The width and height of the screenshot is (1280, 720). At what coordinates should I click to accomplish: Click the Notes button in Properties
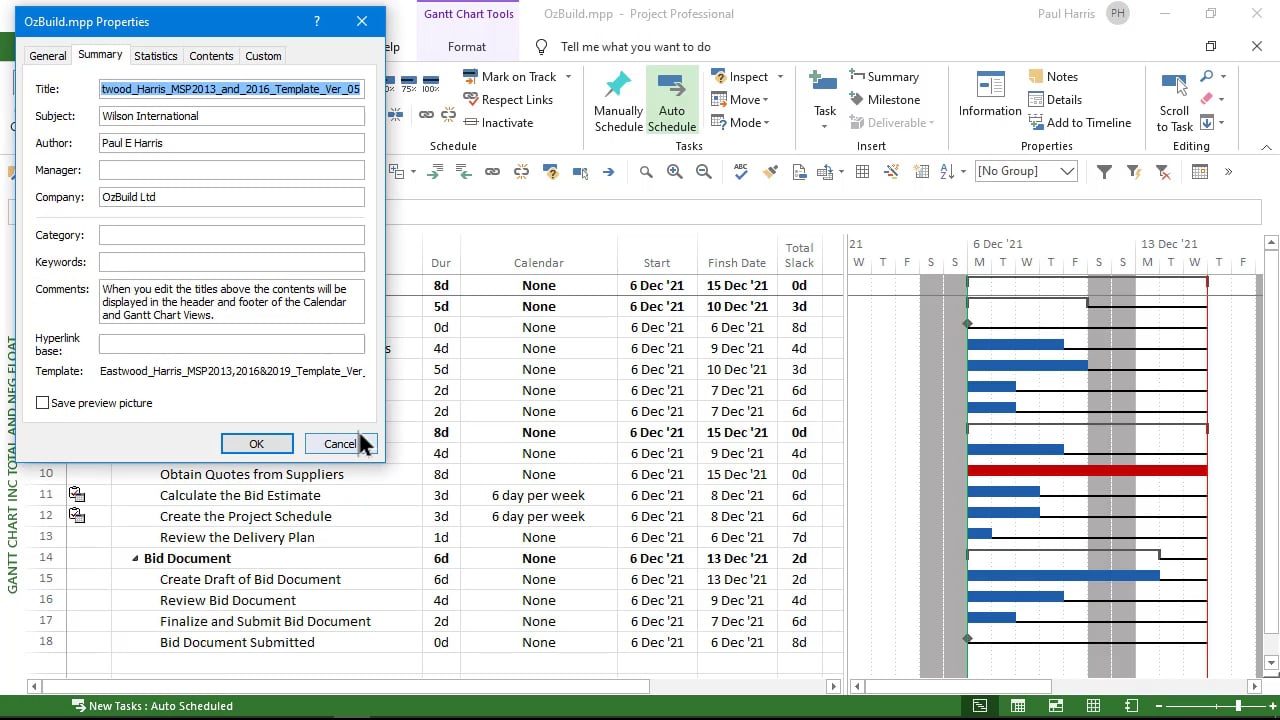[x=1053, y=77]
